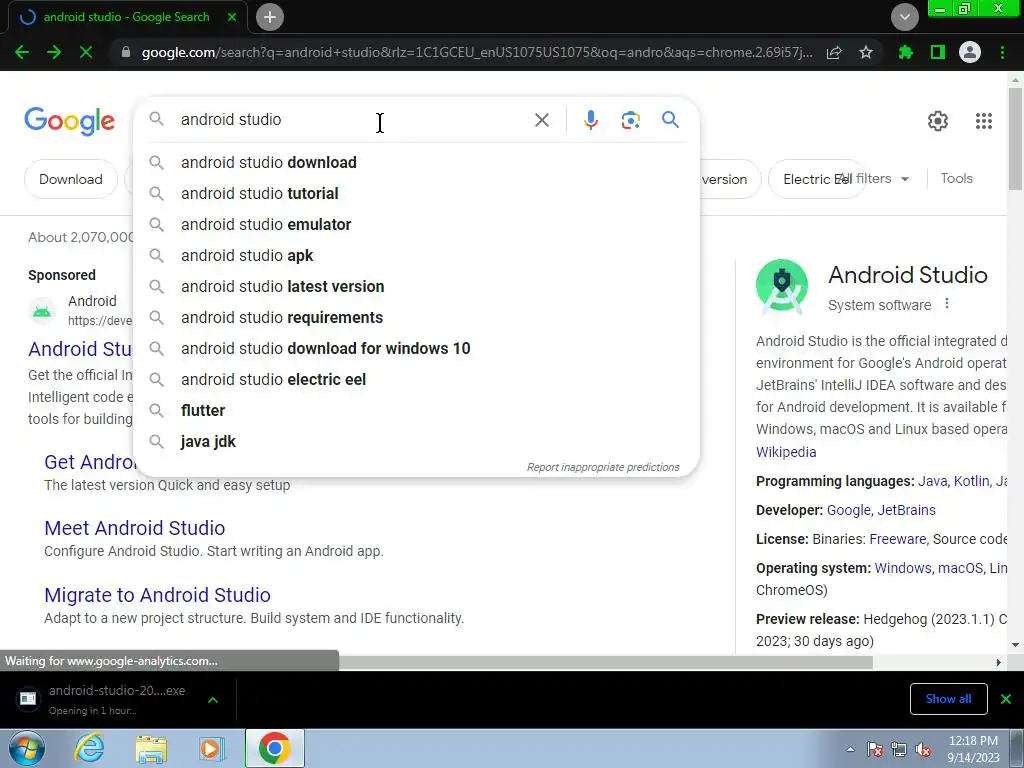Bookmark this page with the star icon

pos(866,52)
